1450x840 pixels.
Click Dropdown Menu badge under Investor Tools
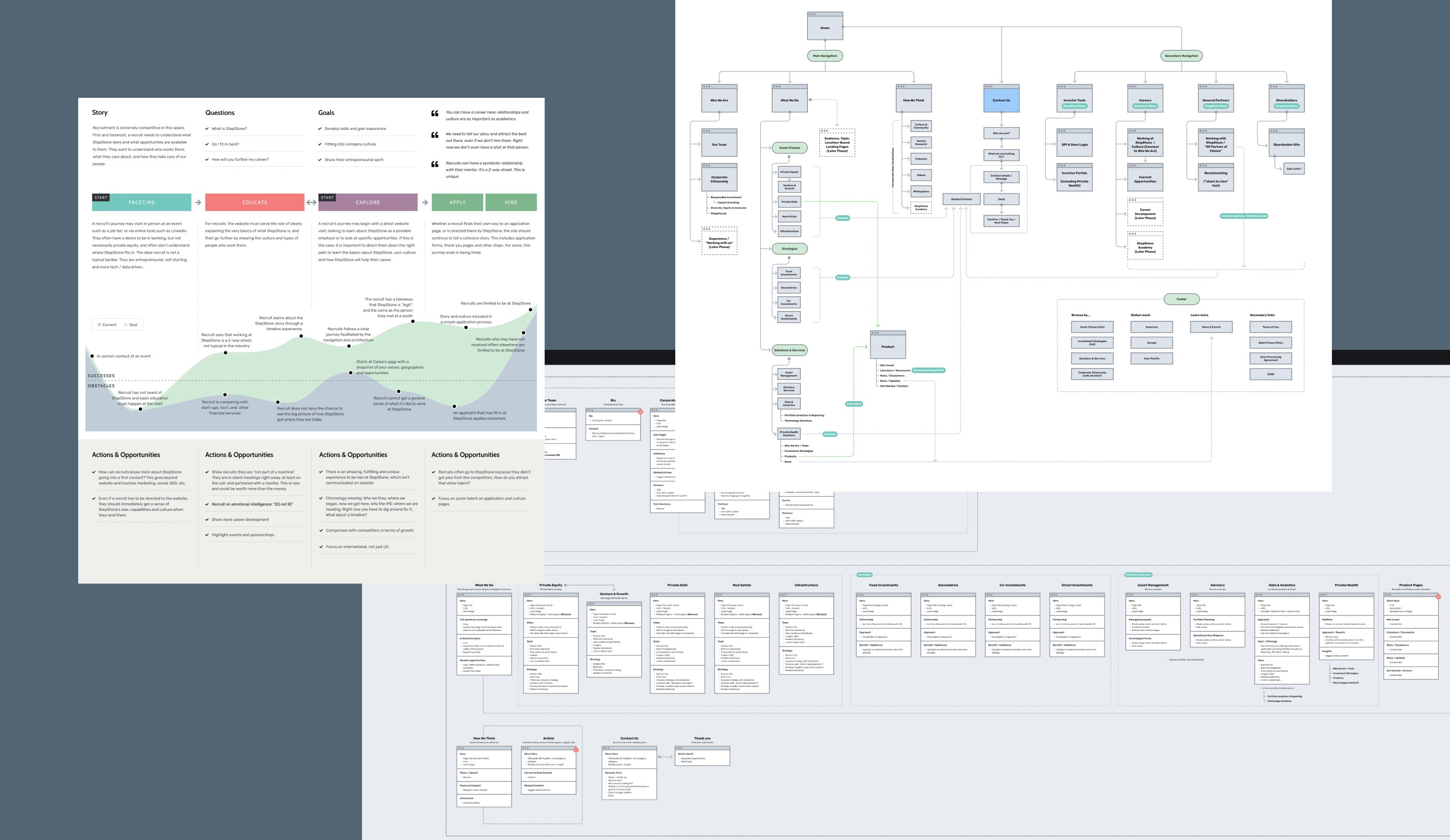(x=1074, y=106)
